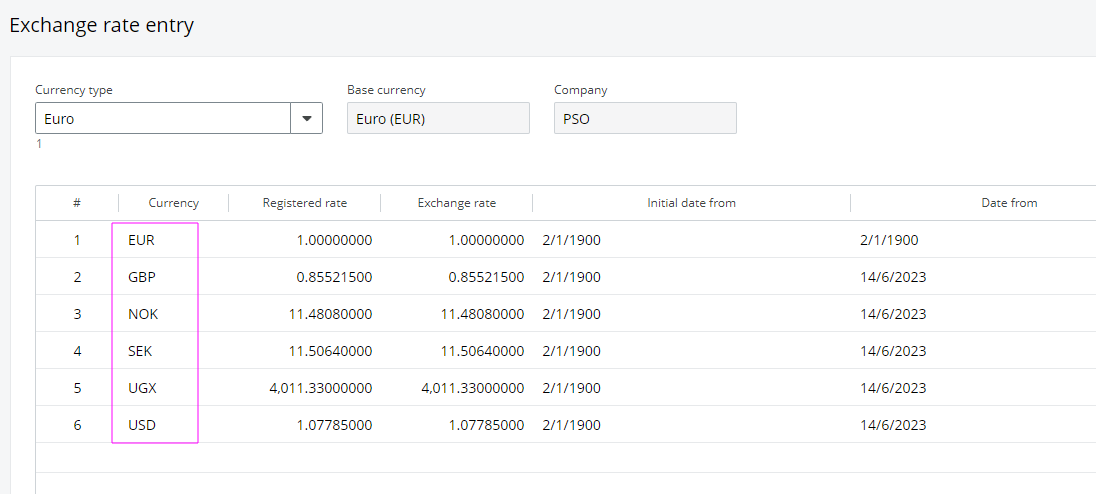Open the Currency type dropdown arrow
The height and width of the screenshot is (494, 1096).
[x=307, y=118]
